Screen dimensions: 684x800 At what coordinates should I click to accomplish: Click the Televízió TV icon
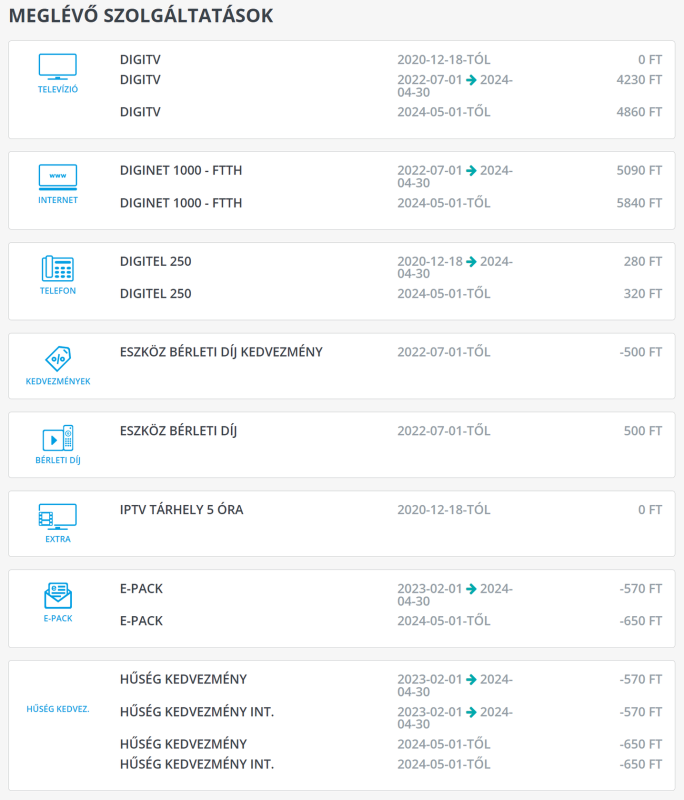click(x=57, y=67)
